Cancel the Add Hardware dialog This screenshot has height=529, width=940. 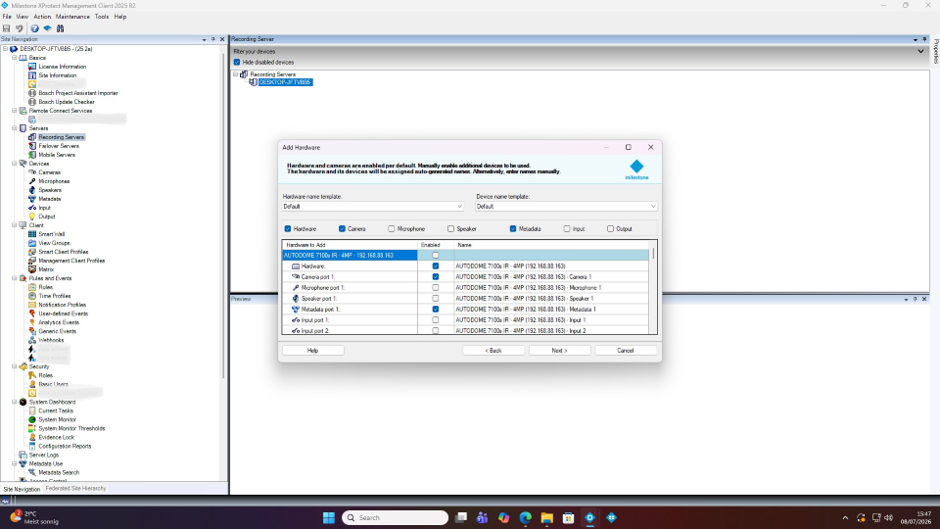[625, 350]
